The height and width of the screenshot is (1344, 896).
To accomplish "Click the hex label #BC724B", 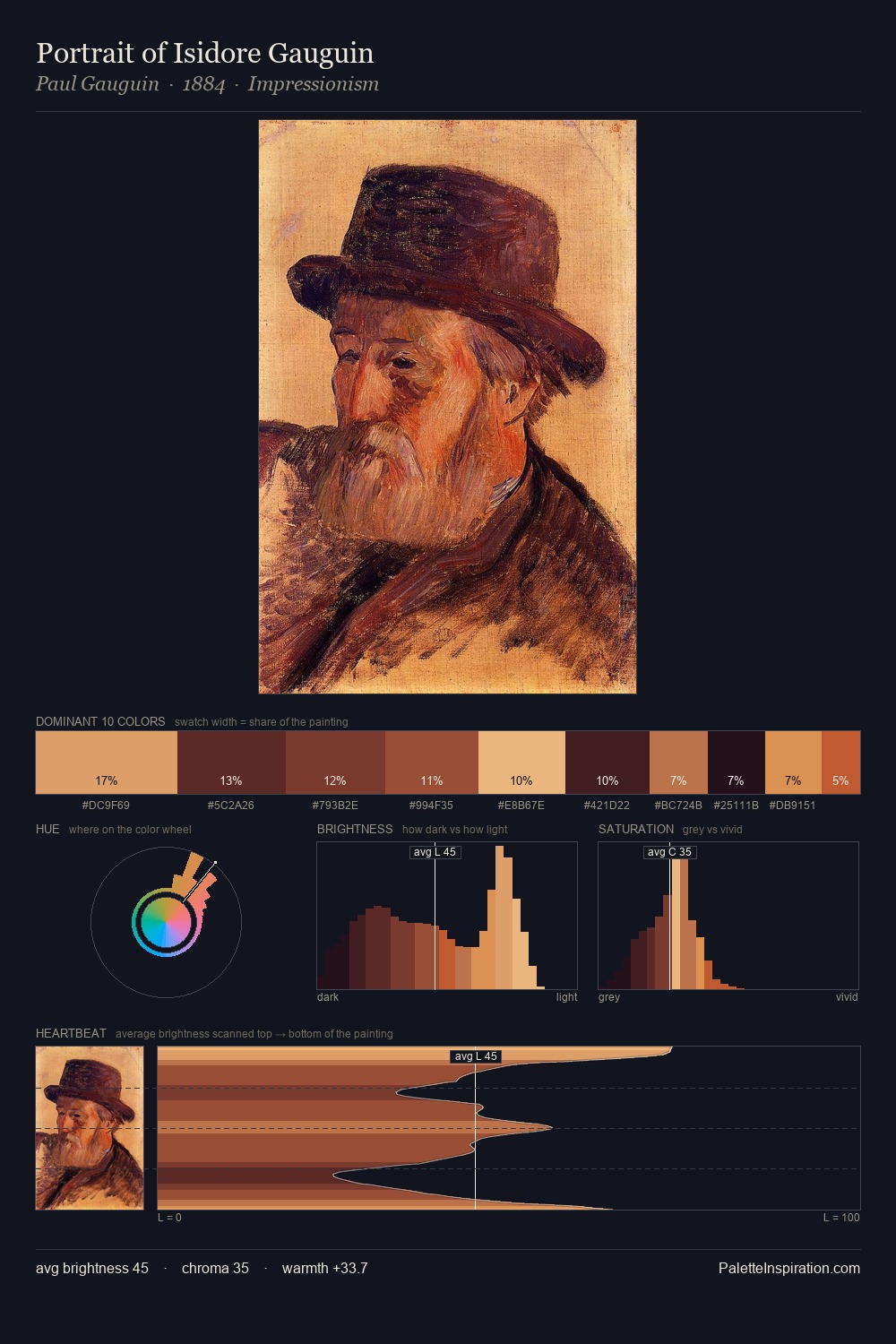I will click(678, 806).
